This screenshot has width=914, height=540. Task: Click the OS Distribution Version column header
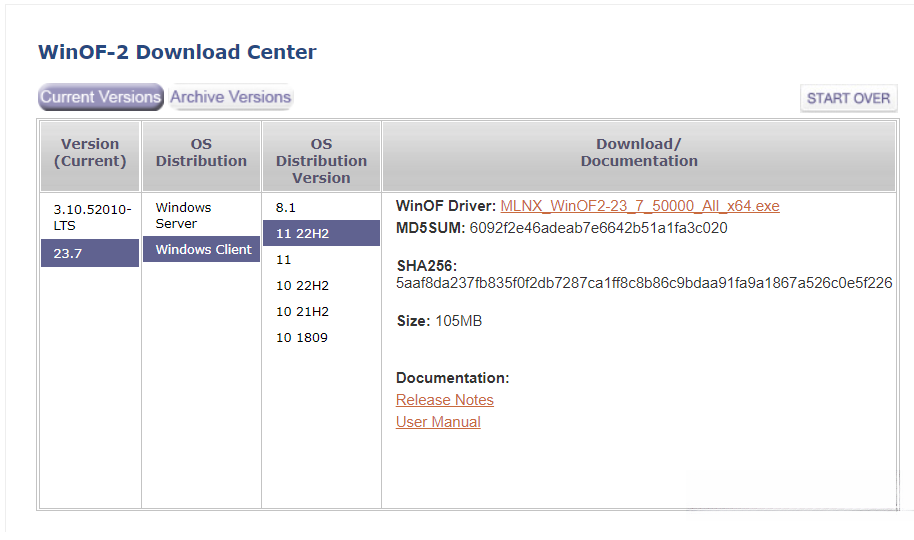321,156
